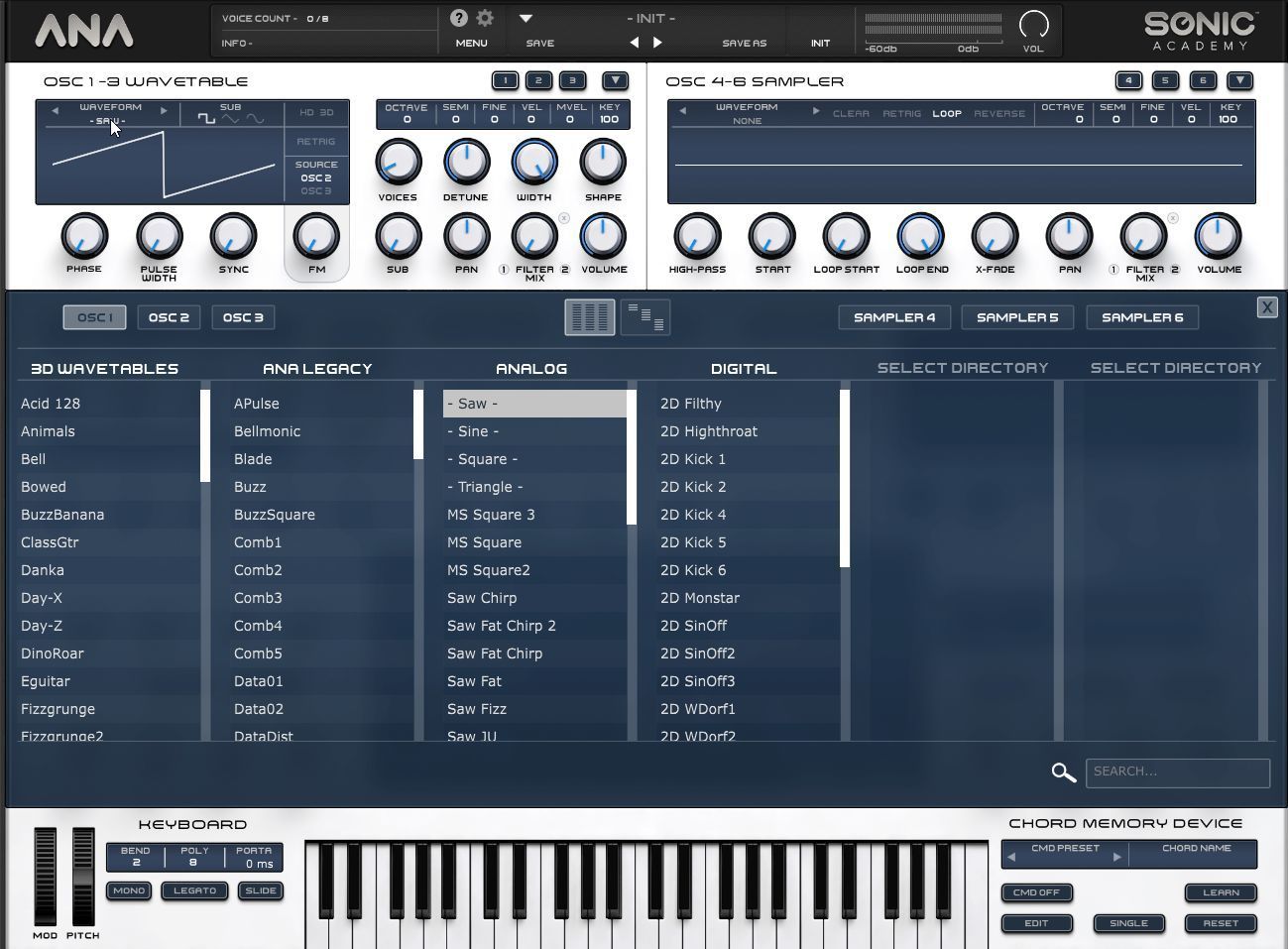Click the magnifying glass search icon
This screenshot has width=1288, height=949.
[1063, 772]
